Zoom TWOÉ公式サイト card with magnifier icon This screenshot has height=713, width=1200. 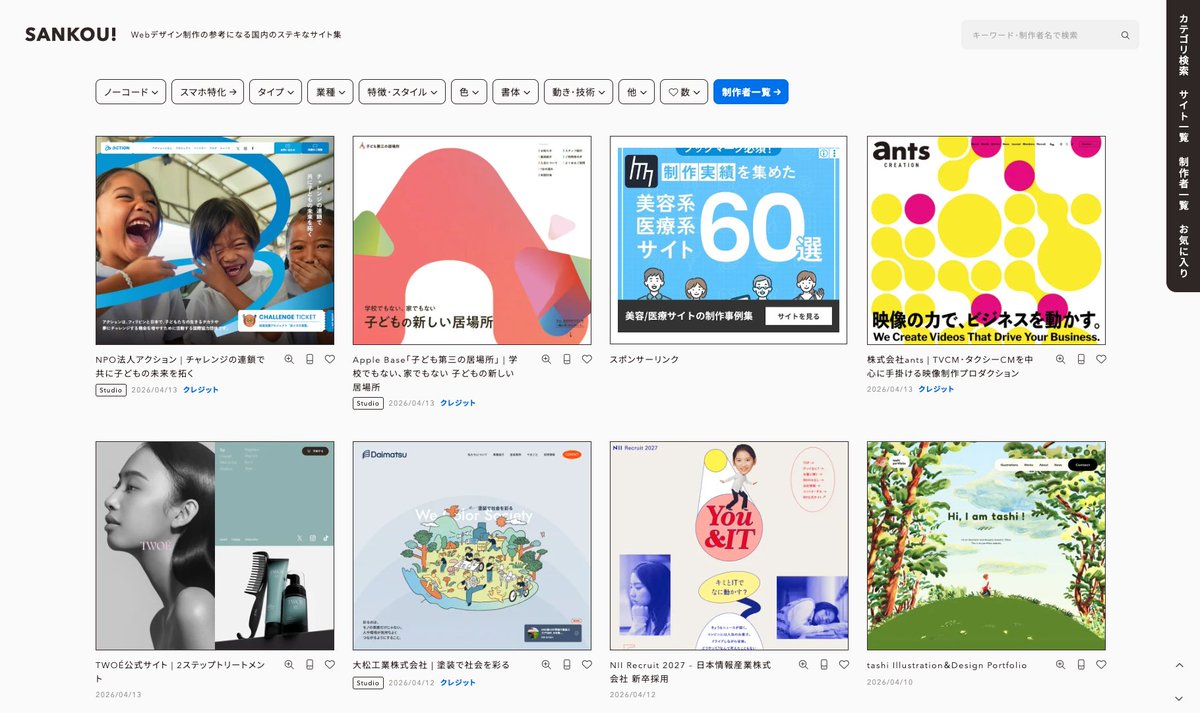(x=289, y=664)
